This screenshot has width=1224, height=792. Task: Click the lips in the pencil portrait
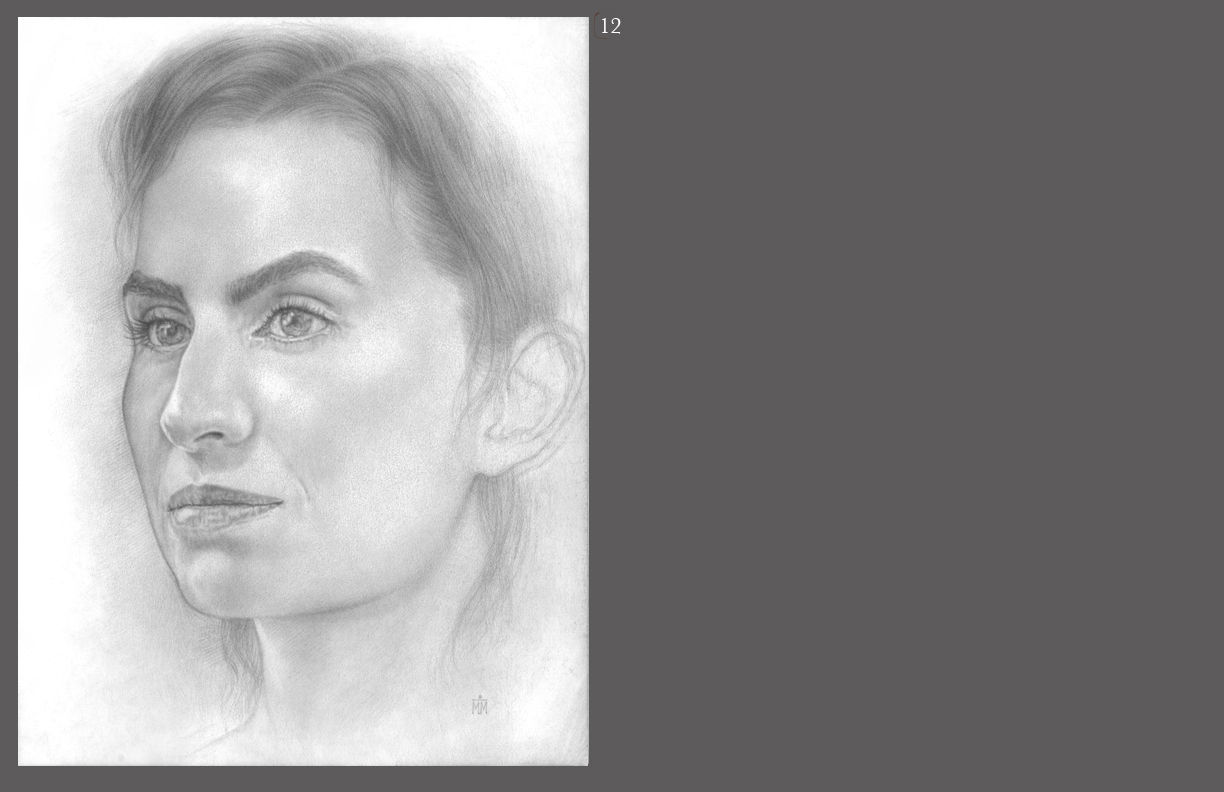(x=222, y=505)
